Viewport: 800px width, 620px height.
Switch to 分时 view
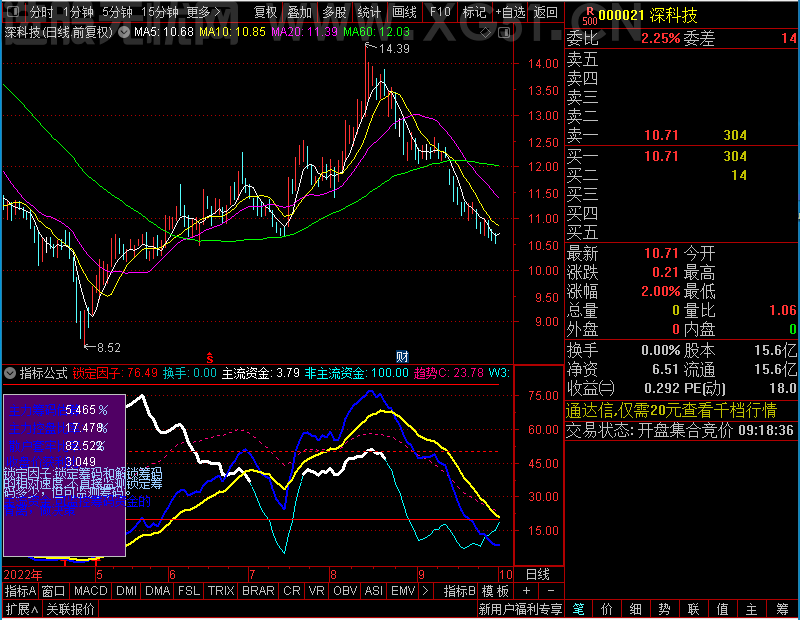[x=41, y=12]
